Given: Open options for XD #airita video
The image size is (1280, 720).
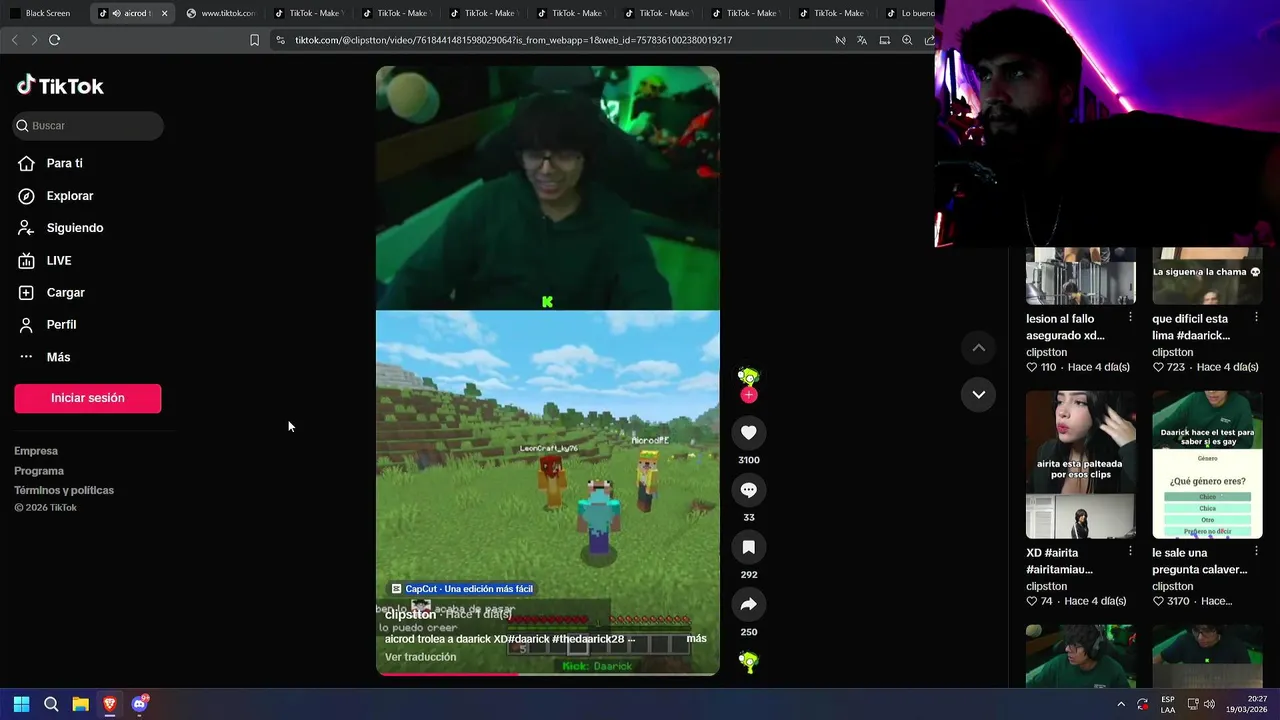Looking at the screenshot, I should (1130, 551).
